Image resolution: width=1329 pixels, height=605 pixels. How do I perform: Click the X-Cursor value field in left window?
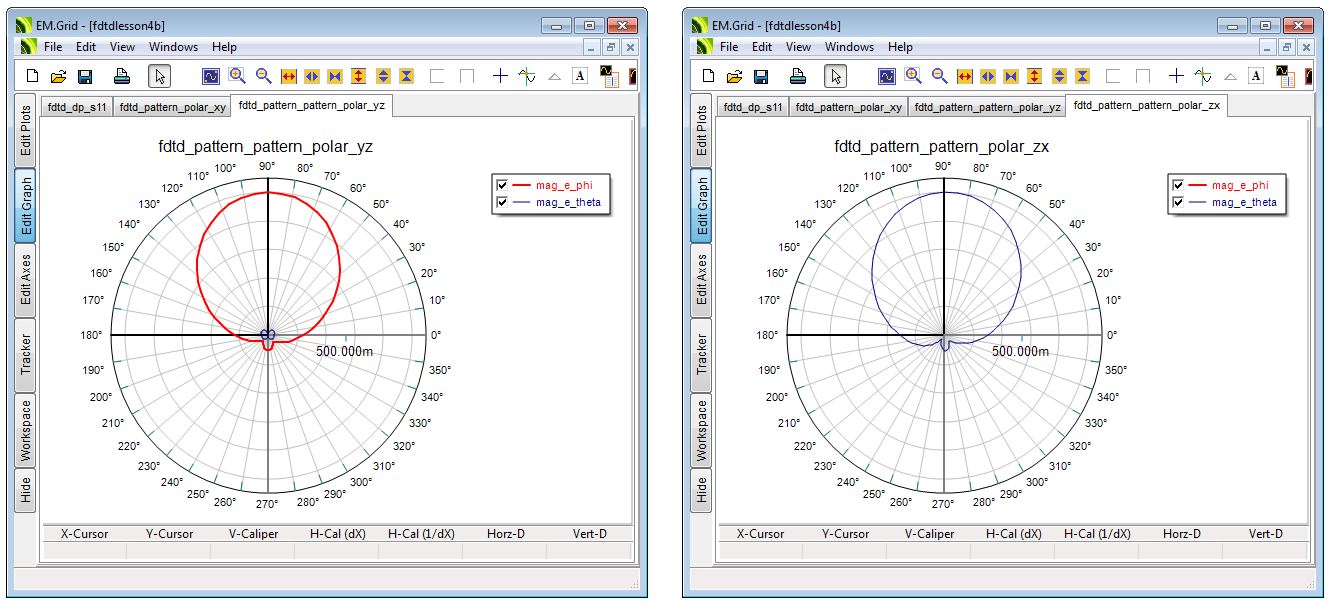click(83, 551)
